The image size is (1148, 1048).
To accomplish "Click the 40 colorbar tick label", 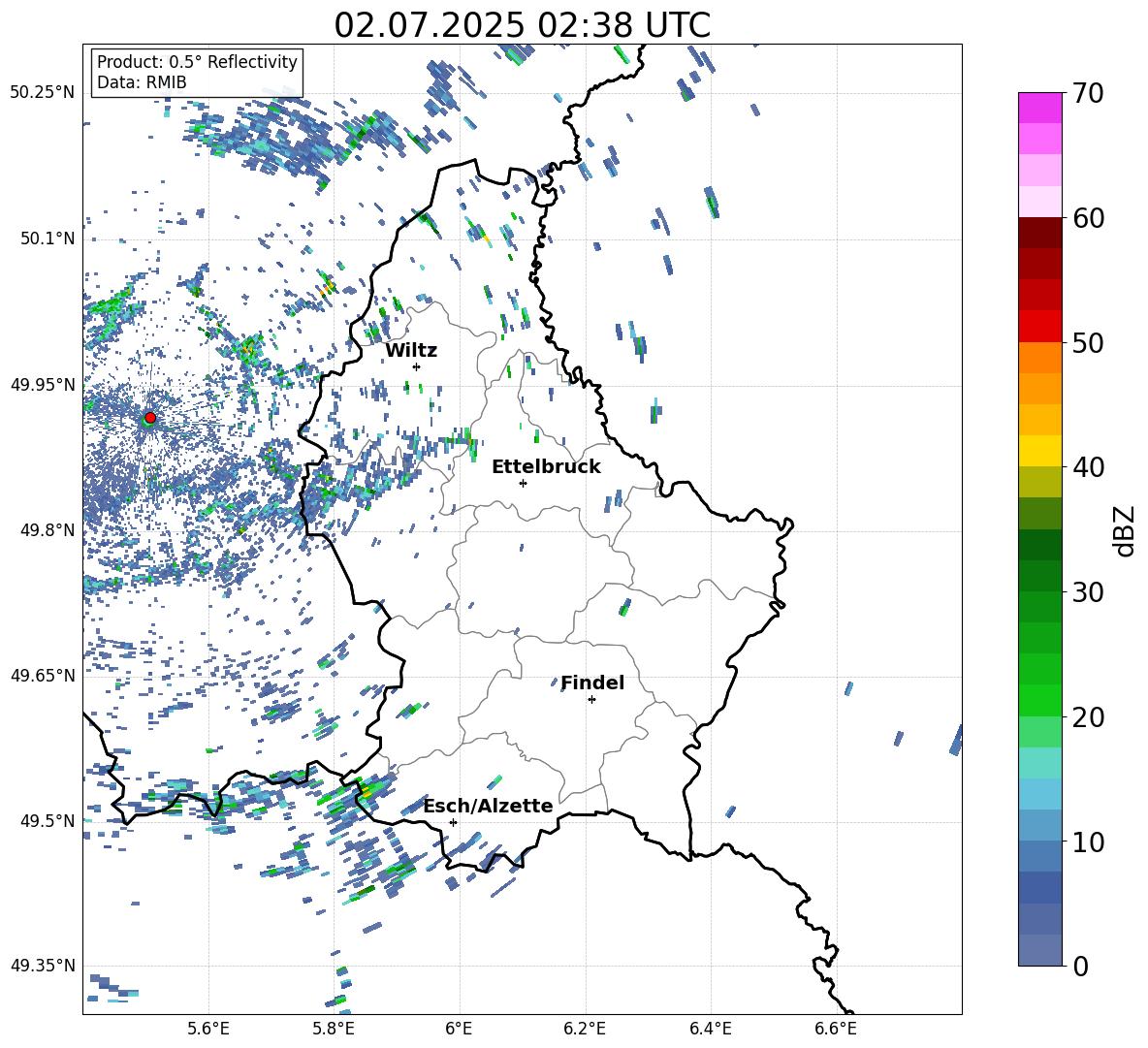I will pos(1088,467).
